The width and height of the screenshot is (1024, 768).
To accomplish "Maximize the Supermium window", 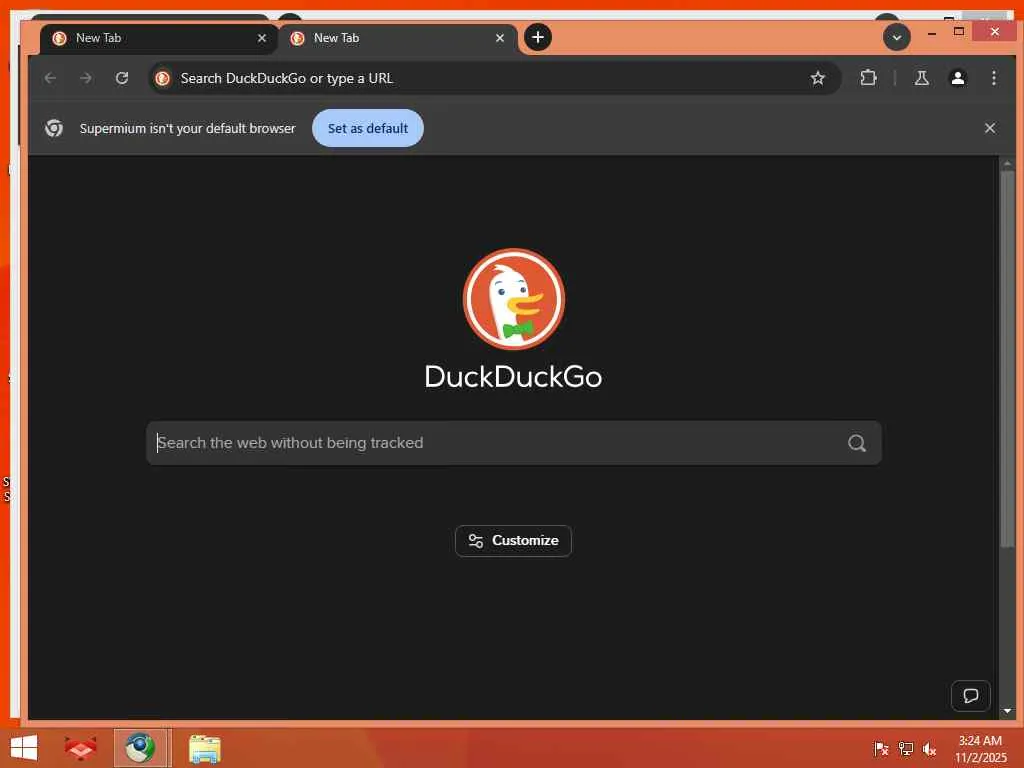I will [959, 31].
